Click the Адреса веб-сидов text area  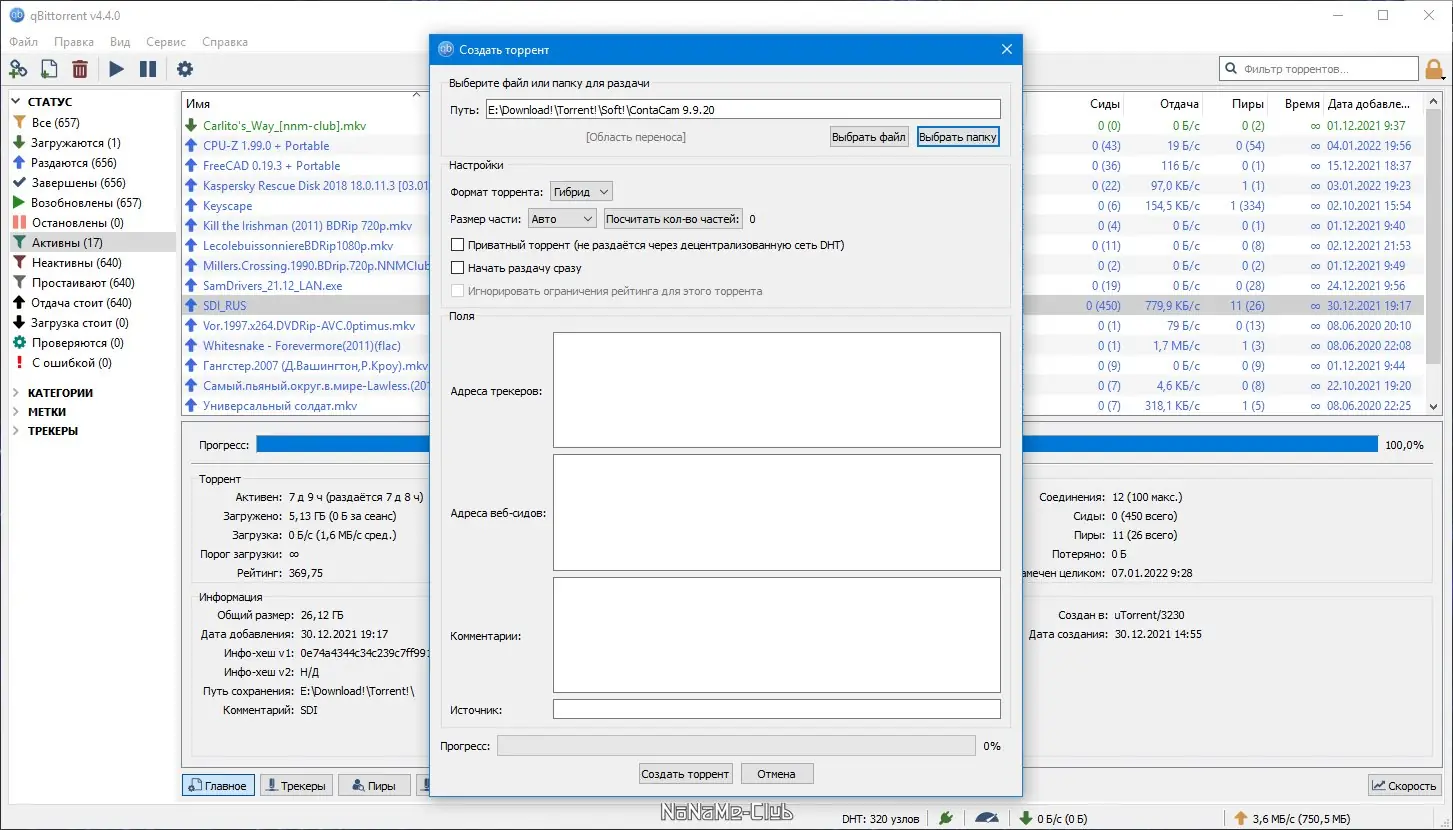[776, 513]
